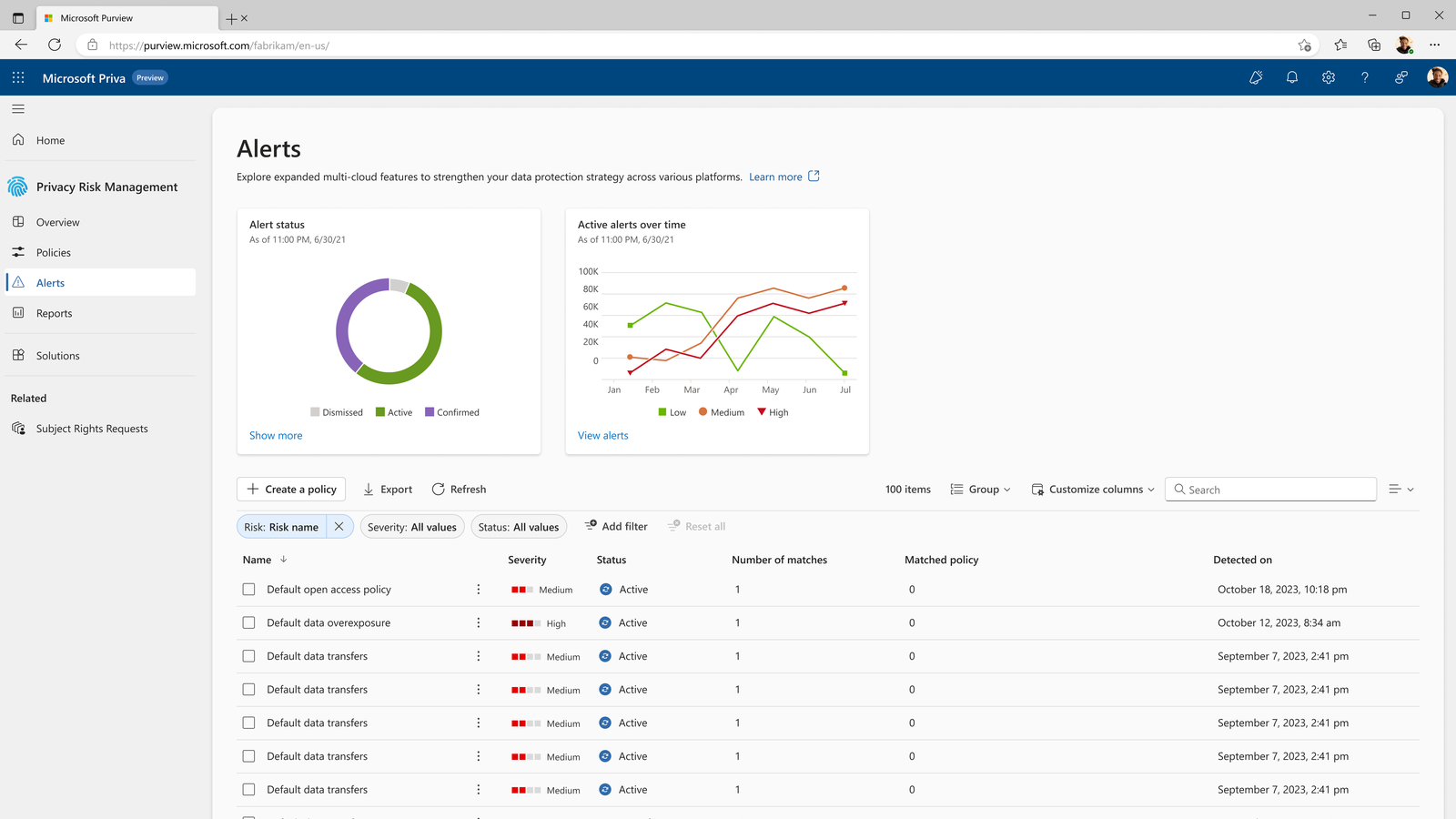Click the green Low legend swatch
This screenshot has width=1456, height=819.
click(x=662, y=412)
